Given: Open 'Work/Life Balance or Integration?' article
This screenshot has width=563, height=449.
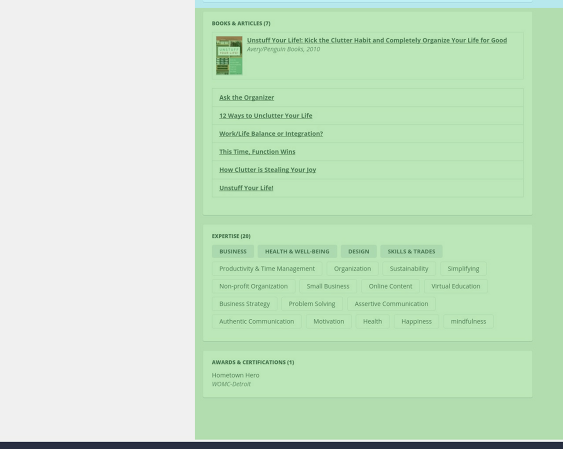Looking at the screenshot, I should [x=271, y=134].
